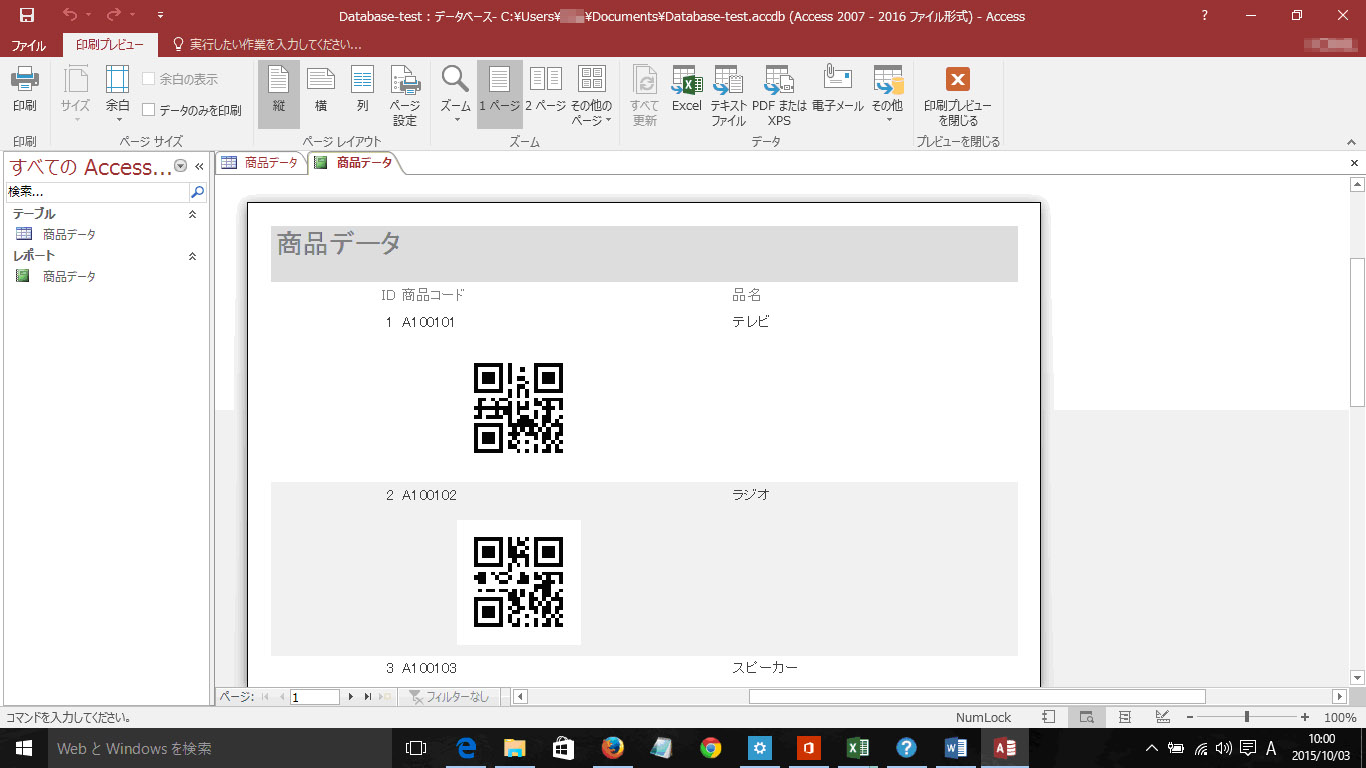1366x768 pixels.
Task: Select the 印刷プレビュー ribbon tab
Action: coord(110,44)
